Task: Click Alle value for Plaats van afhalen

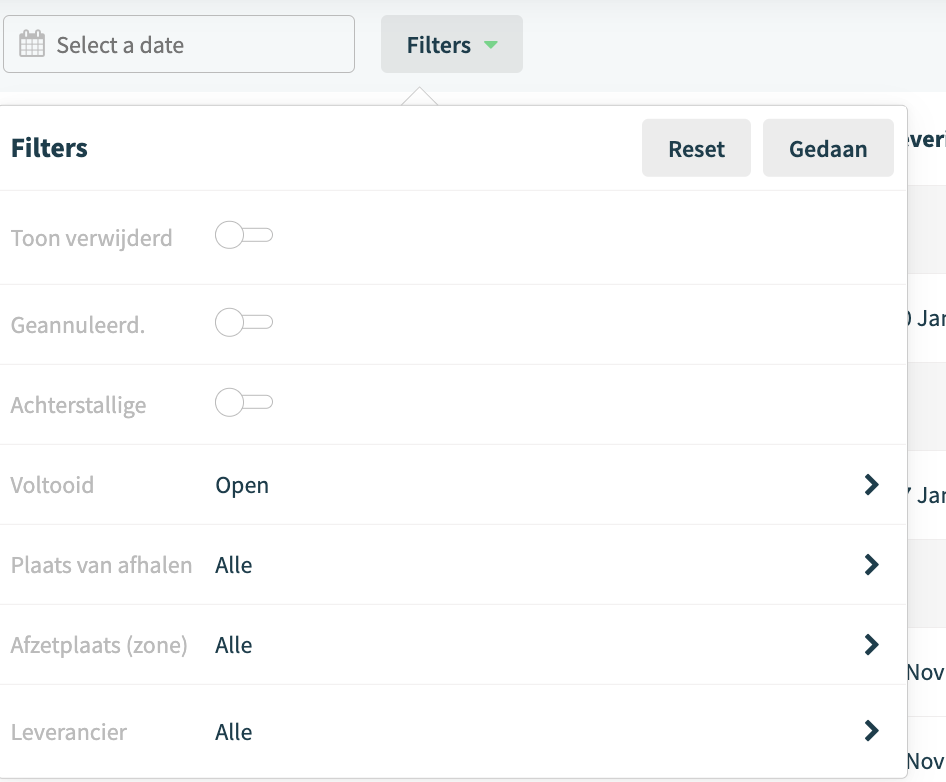Action: [x=234, y=565]
